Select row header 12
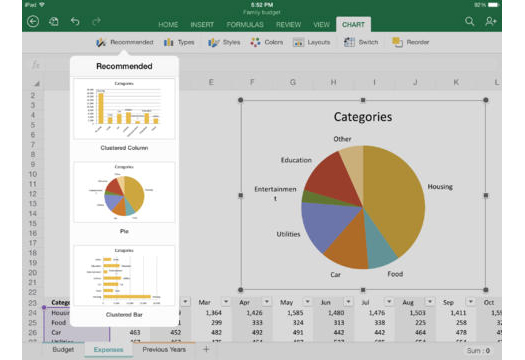 pos(32,194)
